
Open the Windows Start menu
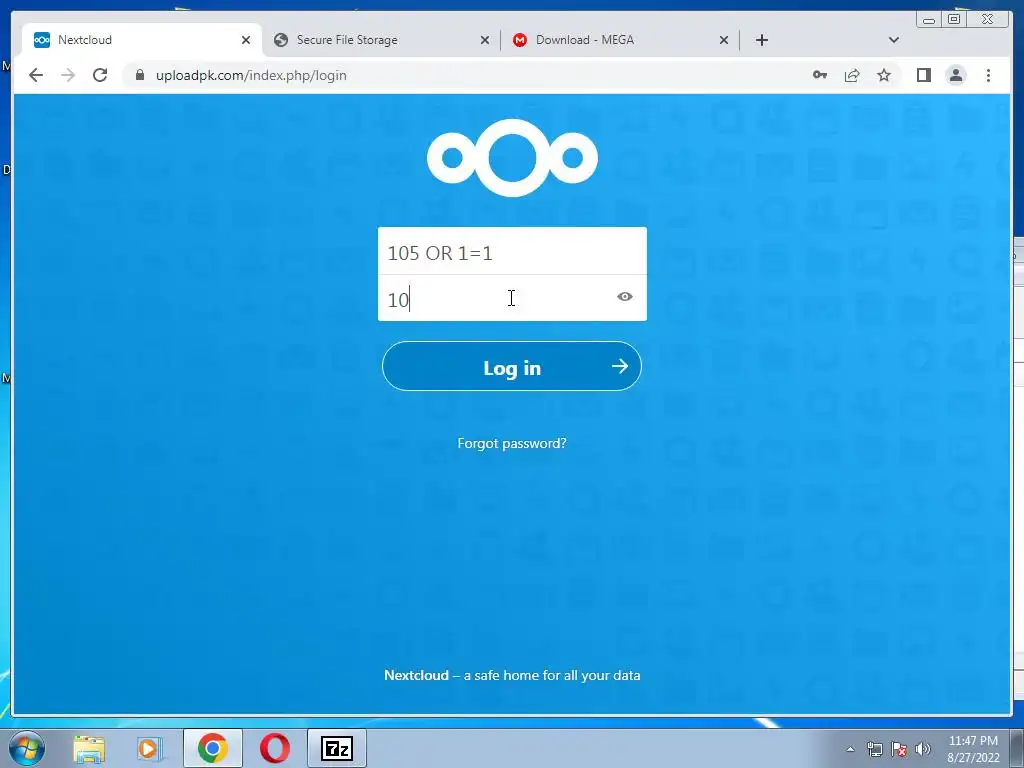pos(26,748)
